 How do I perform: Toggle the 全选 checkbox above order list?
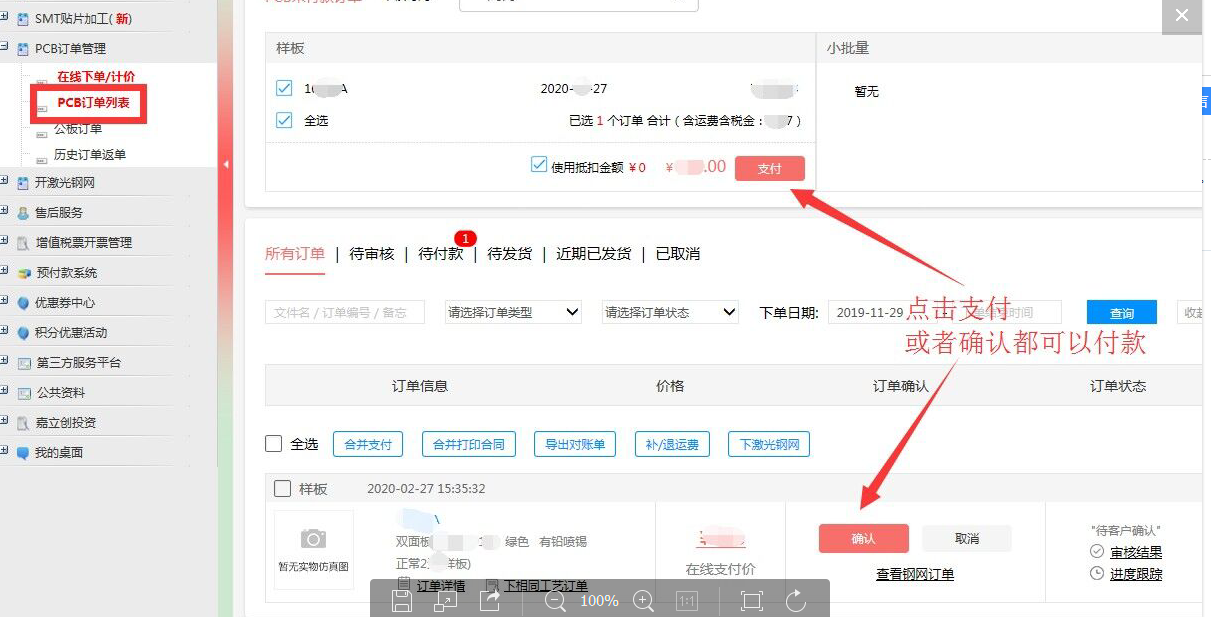click(x=274, y=444)
